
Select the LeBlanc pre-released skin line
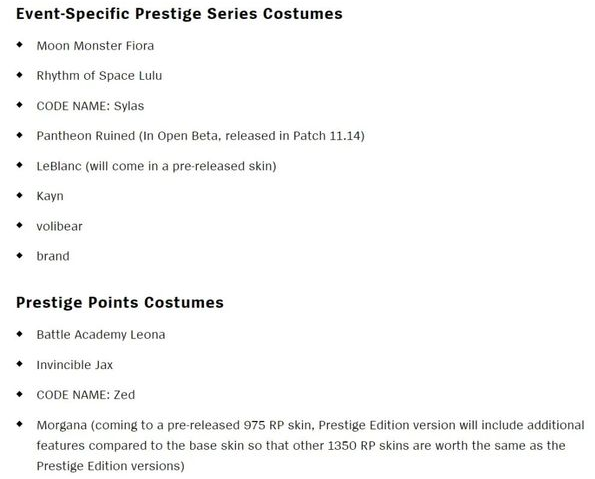click(x=156, y=166)
